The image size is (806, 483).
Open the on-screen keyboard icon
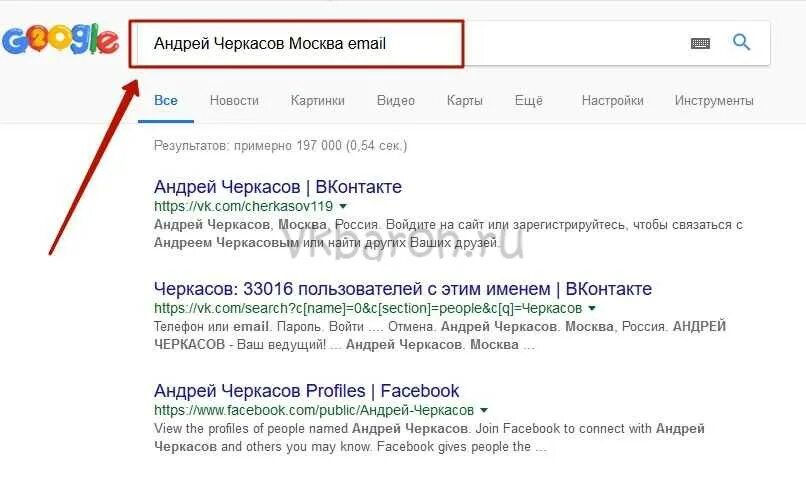700,43
